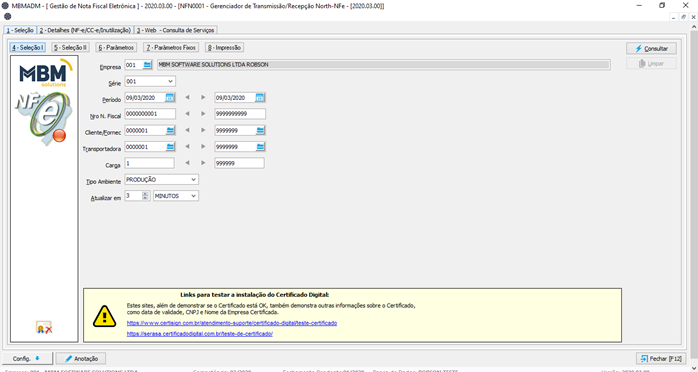The image size is (698, 372).
Task: Click next arrow in Cliente/Fornec row
Action: (x=203, y=130)
